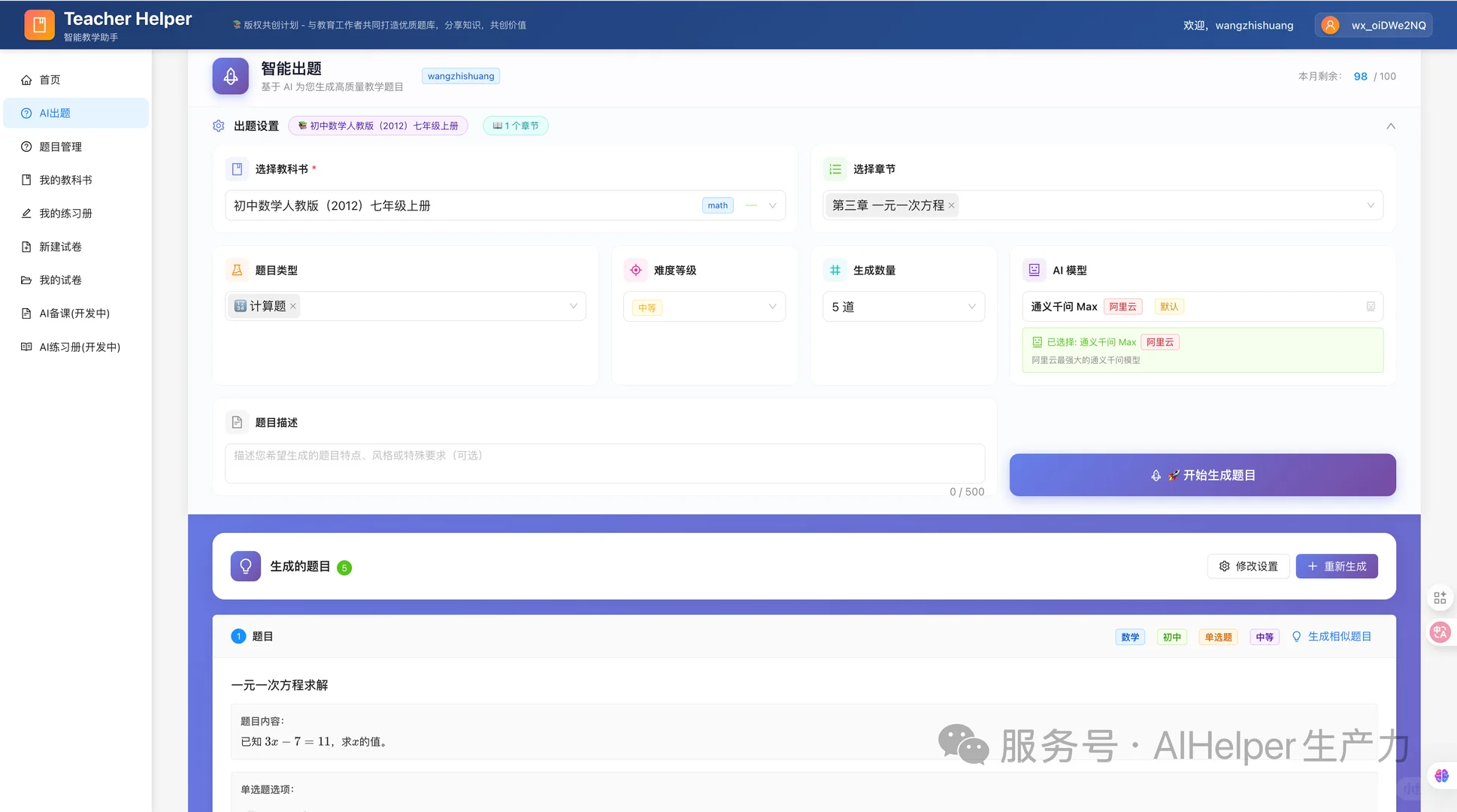Click the microphone icon in 智能出题 header
Viewport: 1457px width, 812px height.
230,75
